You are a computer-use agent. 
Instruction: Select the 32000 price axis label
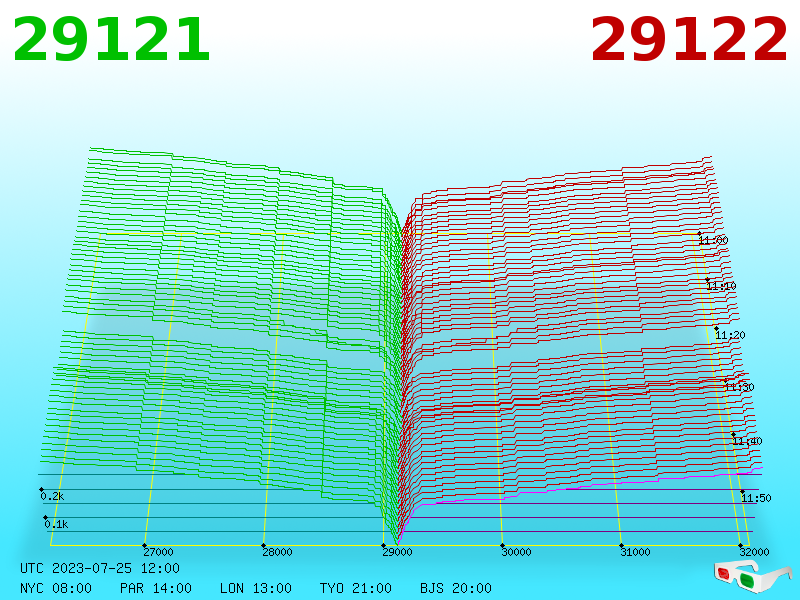tap(754, 552)
